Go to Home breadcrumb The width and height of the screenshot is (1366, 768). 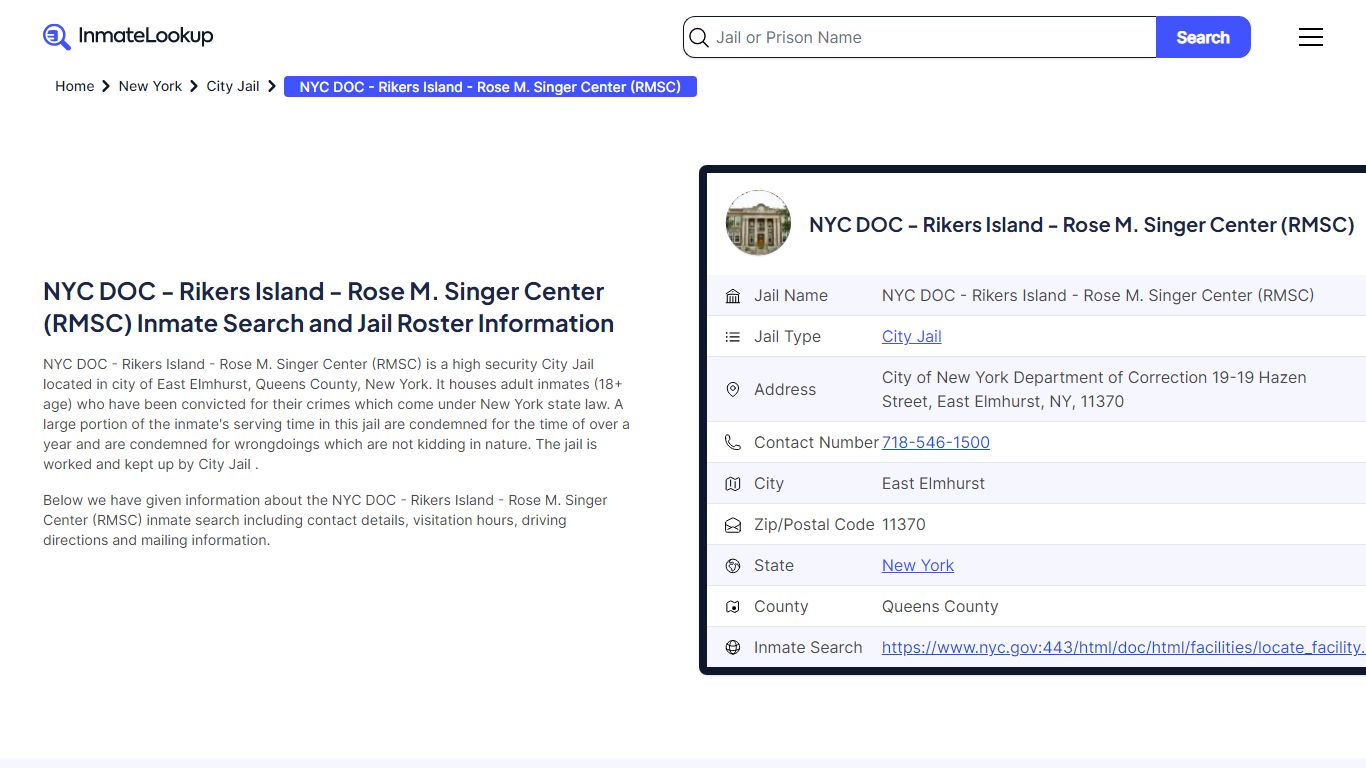pyautogui.click(x=75, y=86)
